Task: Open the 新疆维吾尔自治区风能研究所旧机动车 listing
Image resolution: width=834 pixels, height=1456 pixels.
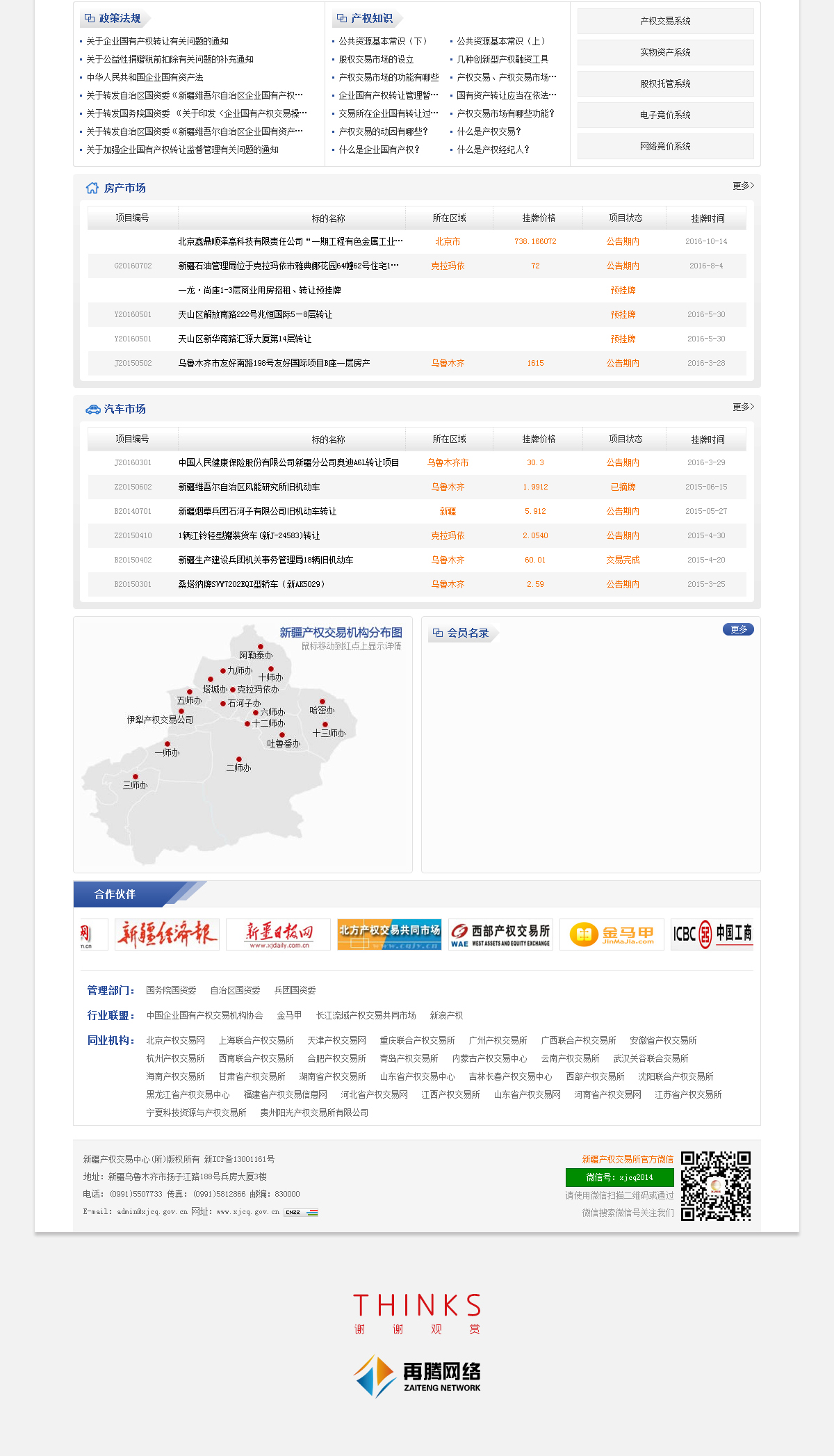Action: coord(249,487)
